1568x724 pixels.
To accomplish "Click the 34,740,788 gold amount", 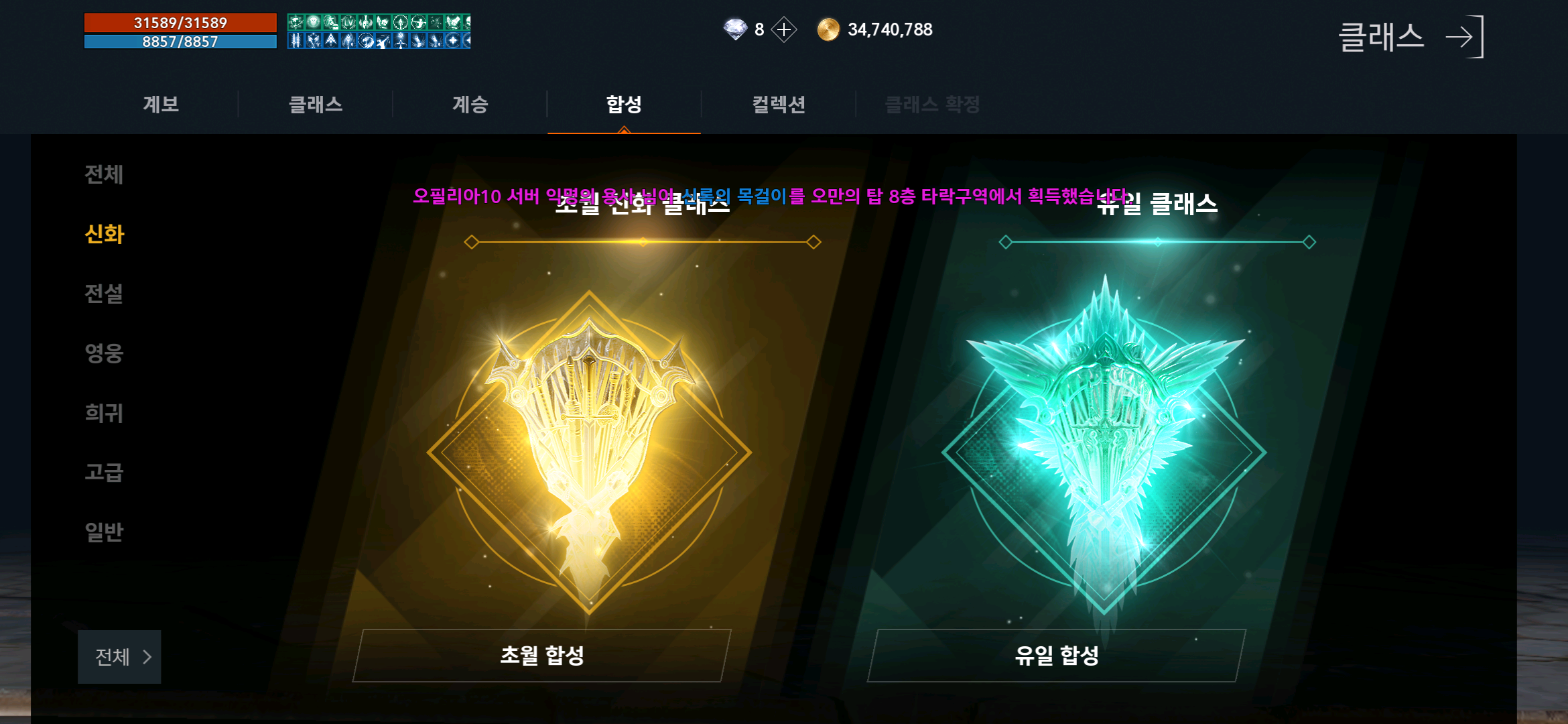I will tap(890, 29).
